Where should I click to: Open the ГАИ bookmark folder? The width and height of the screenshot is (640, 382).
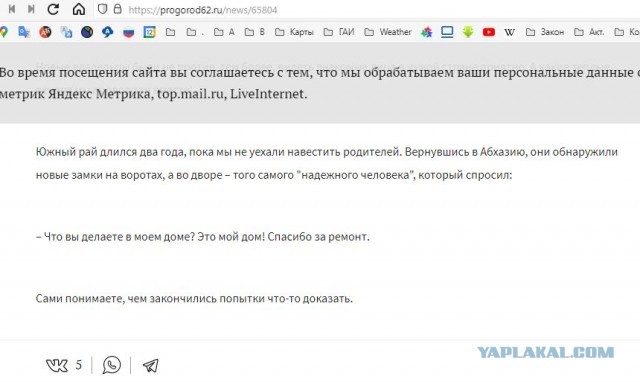(339, 32)
